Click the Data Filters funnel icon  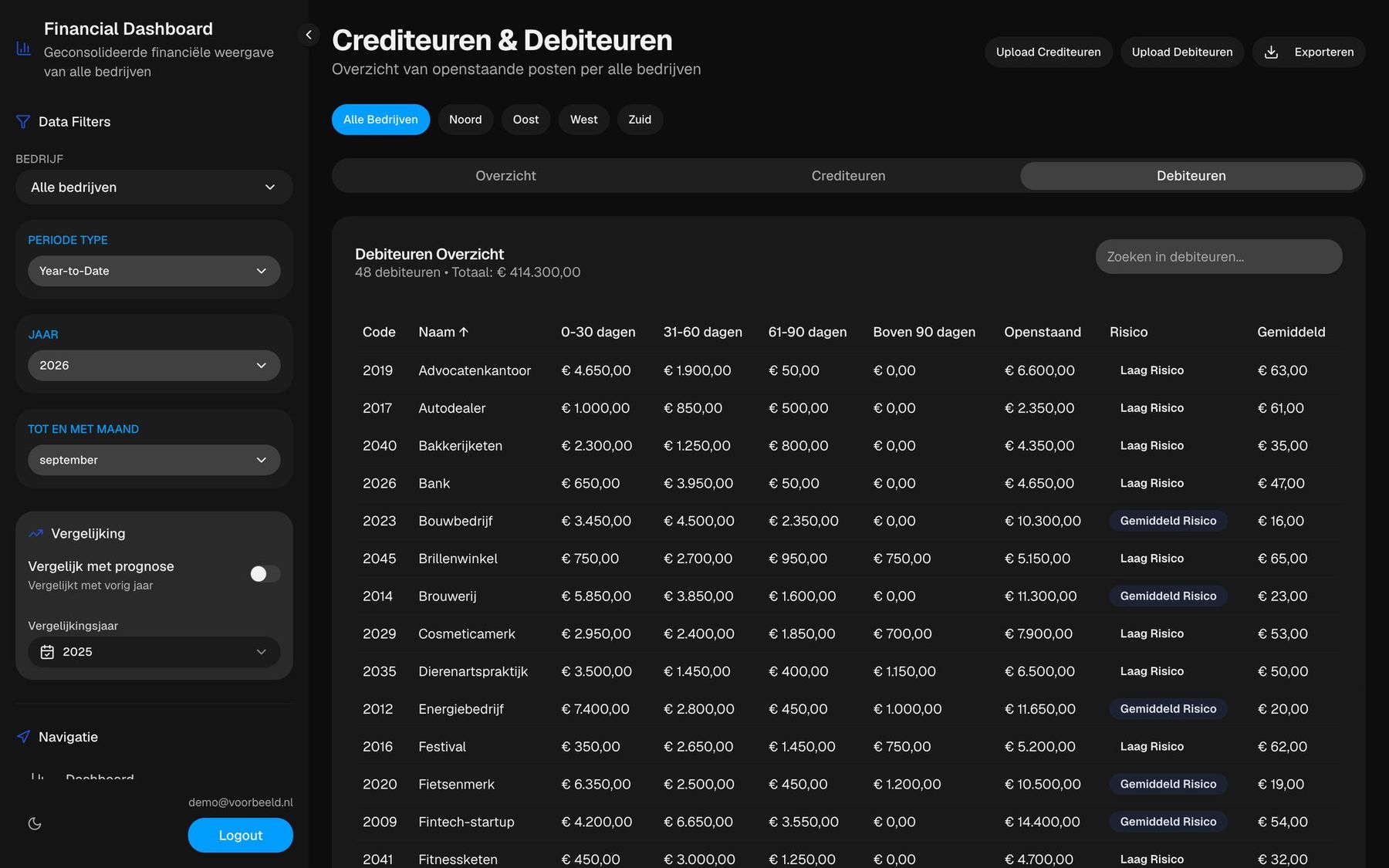[x=23, y=122]
